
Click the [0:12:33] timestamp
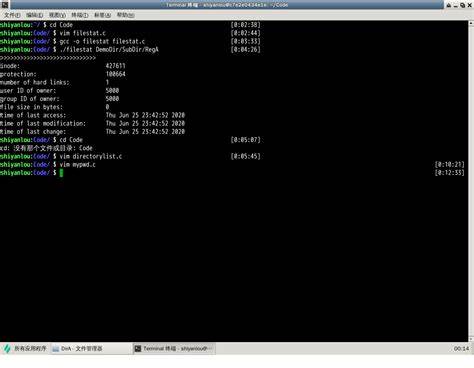tap(449, 173)
